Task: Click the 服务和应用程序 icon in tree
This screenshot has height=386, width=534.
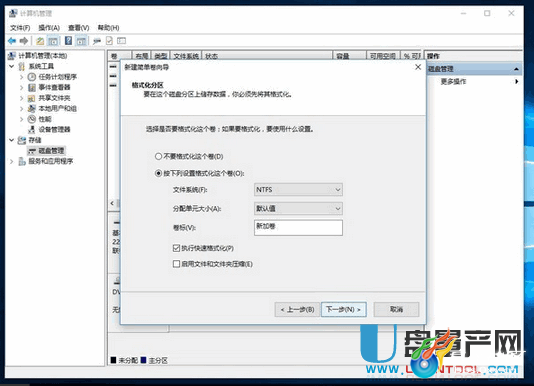Action: coord(22,161)
